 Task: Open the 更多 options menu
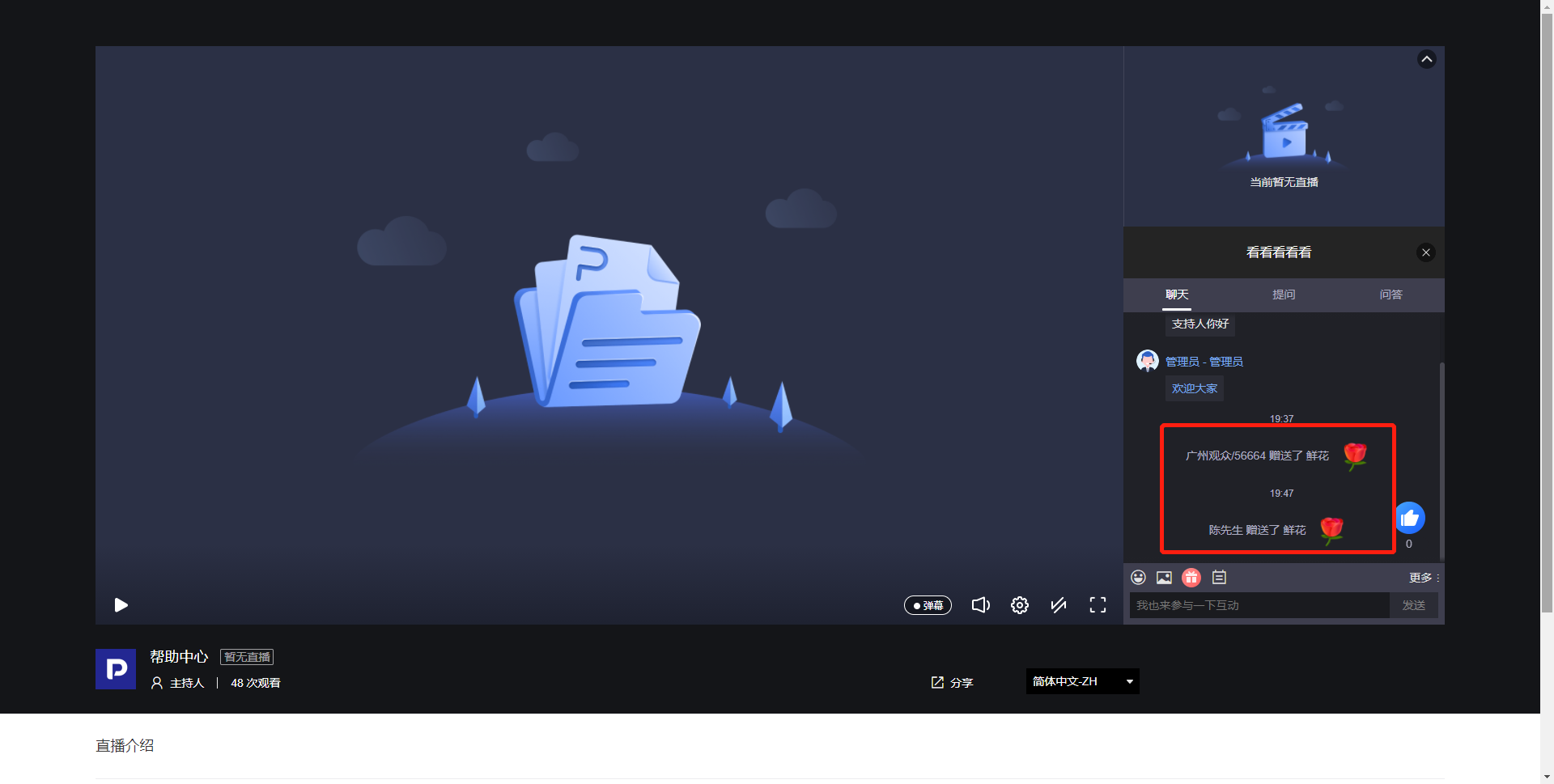(x=1424, y=578)
